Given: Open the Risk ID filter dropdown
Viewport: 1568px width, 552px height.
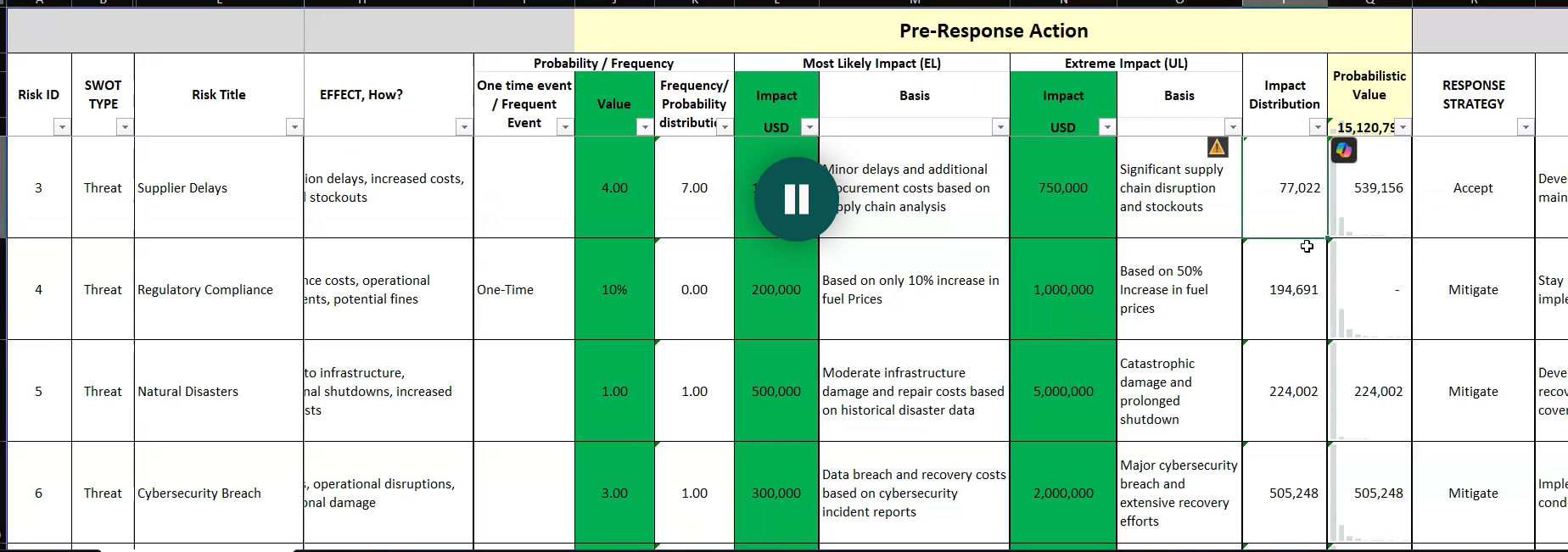Looking at the screenshot, I should click(x=61, y=127).
